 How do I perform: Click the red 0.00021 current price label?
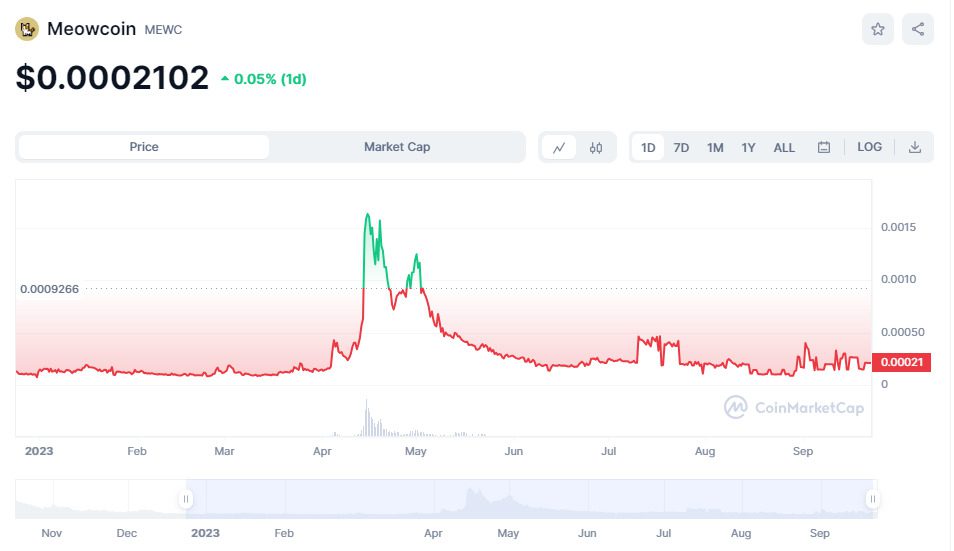[901, 363]
